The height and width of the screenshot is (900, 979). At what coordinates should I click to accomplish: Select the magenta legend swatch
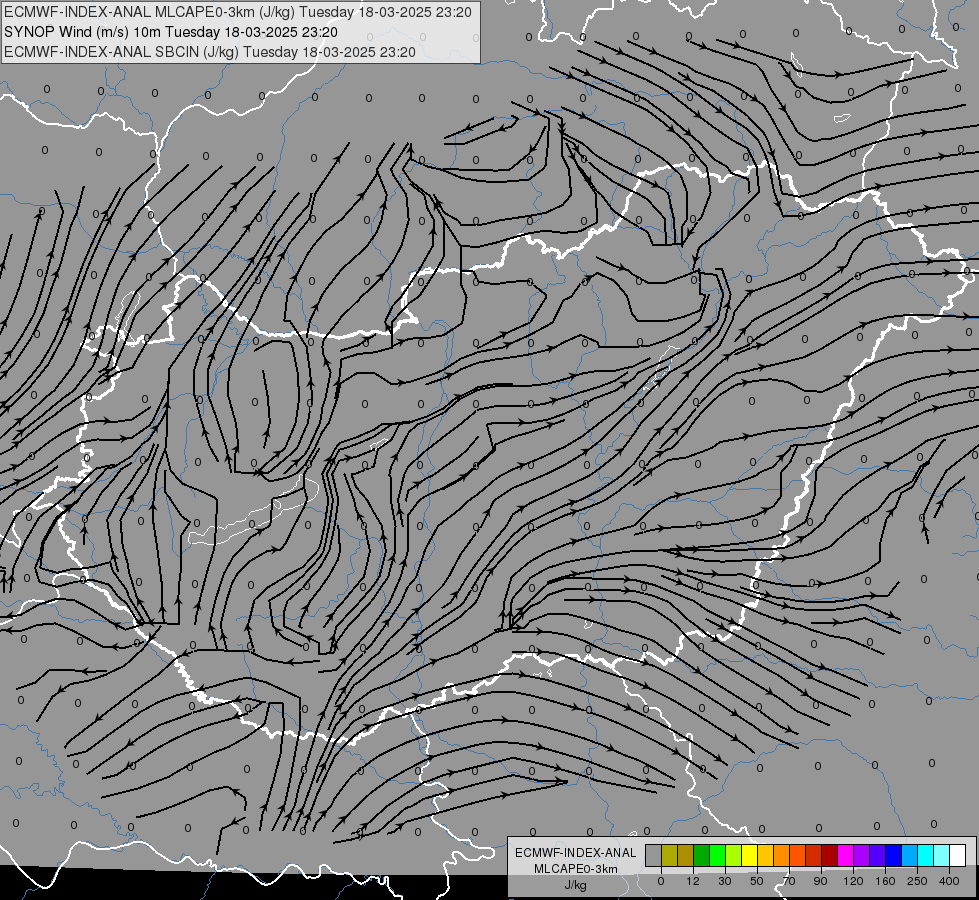click(846, 855)
